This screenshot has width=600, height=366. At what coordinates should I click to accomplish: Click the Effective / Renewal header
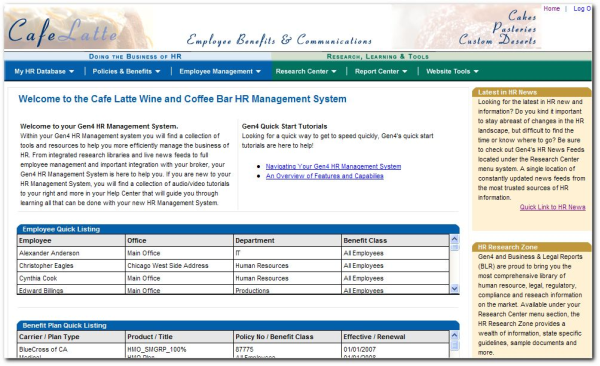pyautogui.click(x=395, y=337)
